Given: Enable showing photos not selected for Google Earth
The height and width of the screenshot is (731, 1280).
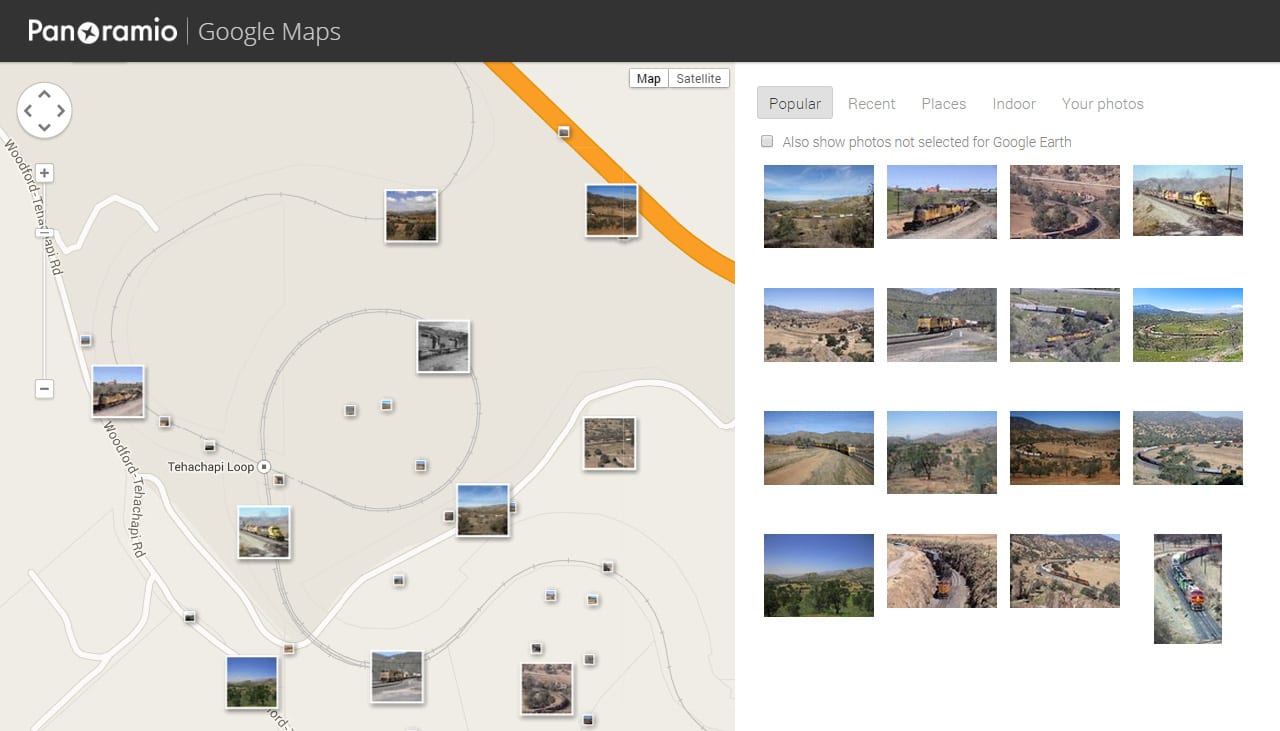Looking at the screenshot, I should 767,141.
